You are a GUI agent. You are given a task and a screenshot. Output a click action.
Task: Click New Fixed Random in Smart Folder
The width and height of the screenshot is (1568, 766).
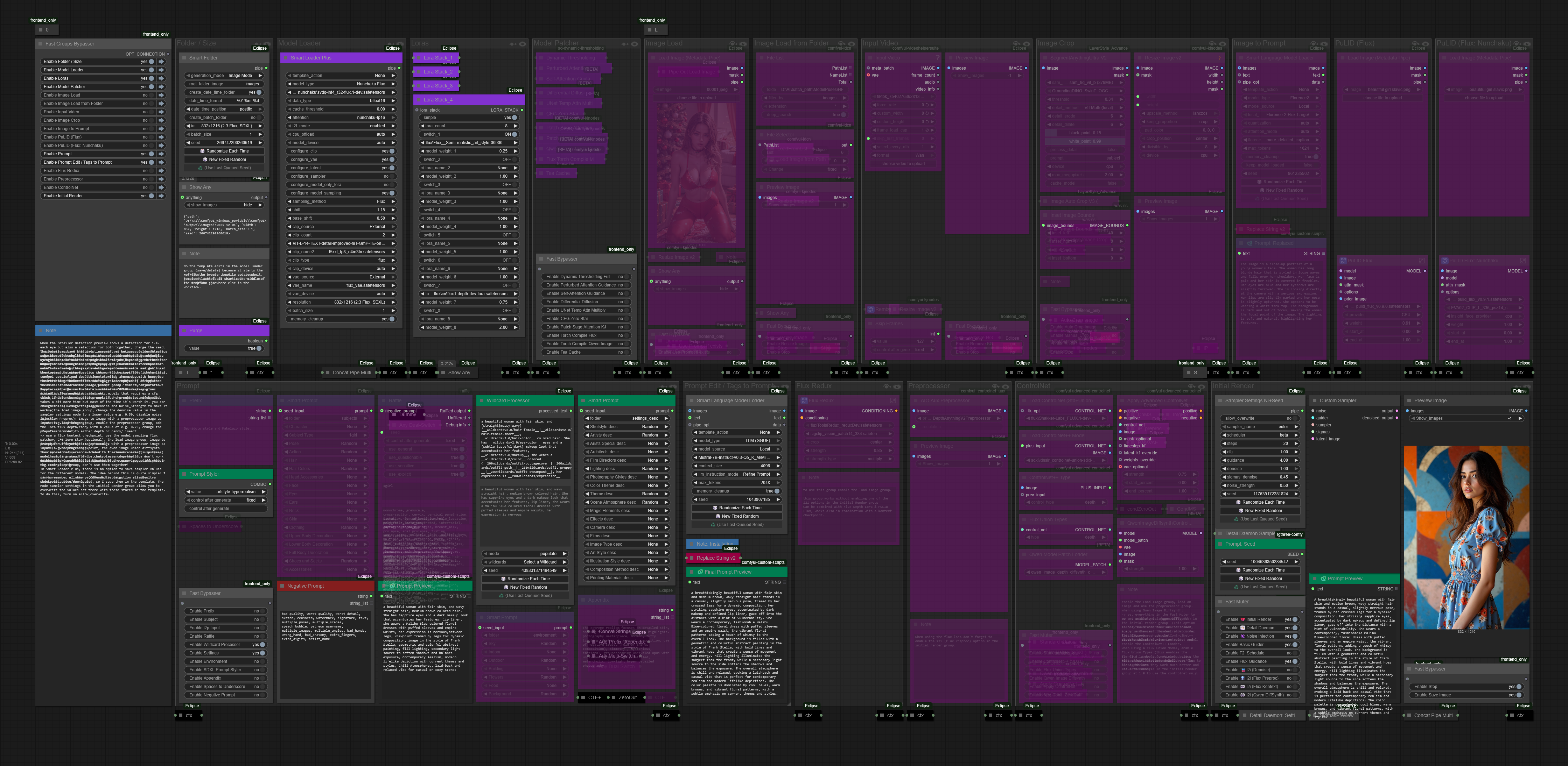pyautogui.click(x=225, y=159)
